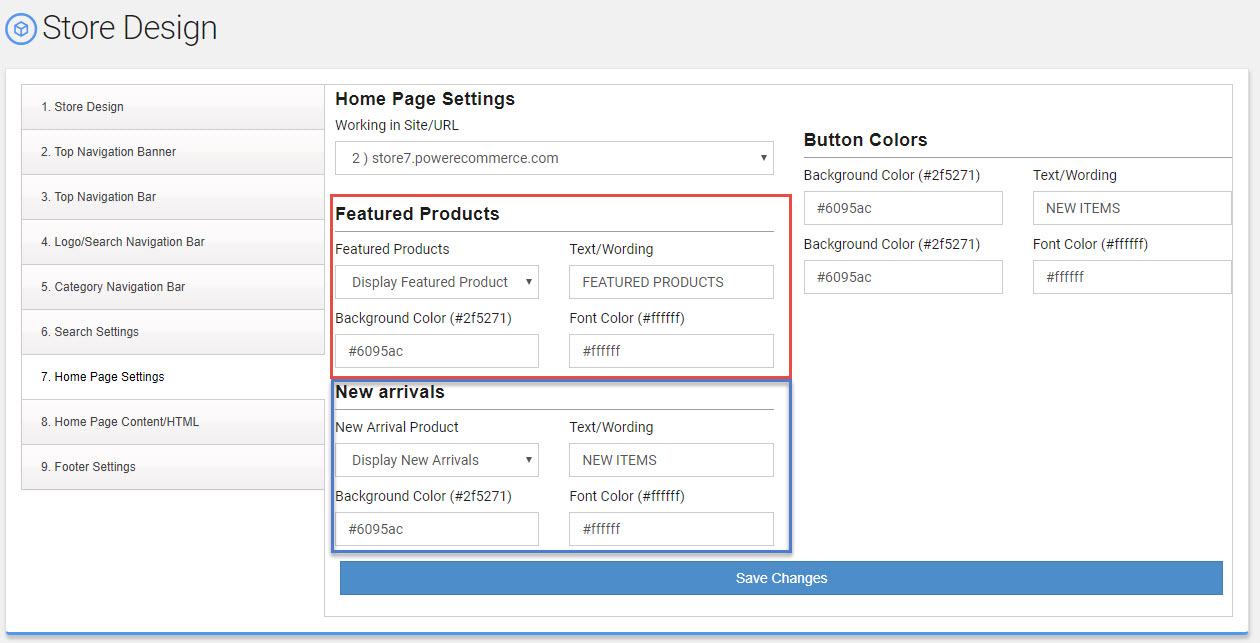Viewport: 1260px width, 643px height.
Task: Click the Featured Products font color field
Action: tap(671, 351)
